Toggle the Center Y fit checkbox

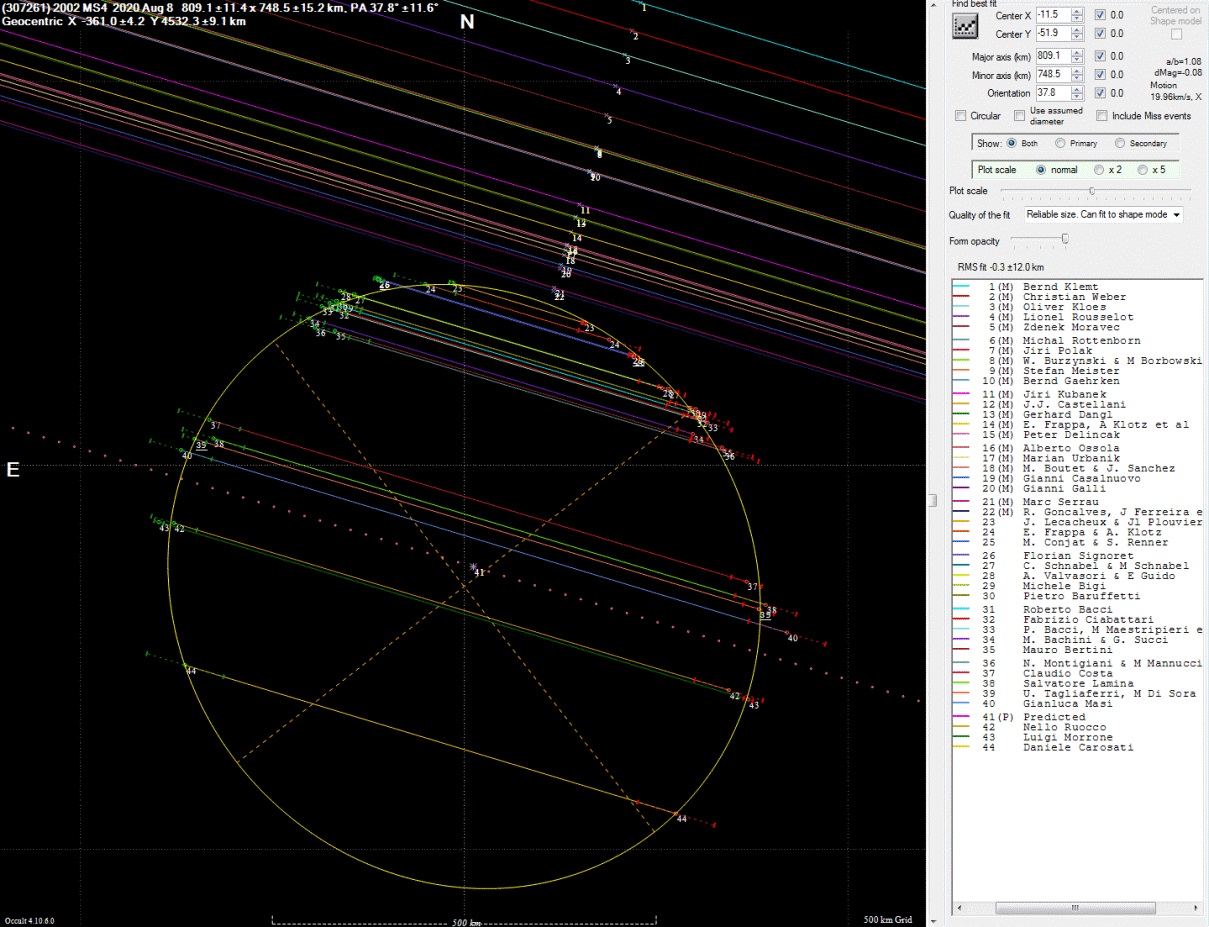[x=1100, y=34]
